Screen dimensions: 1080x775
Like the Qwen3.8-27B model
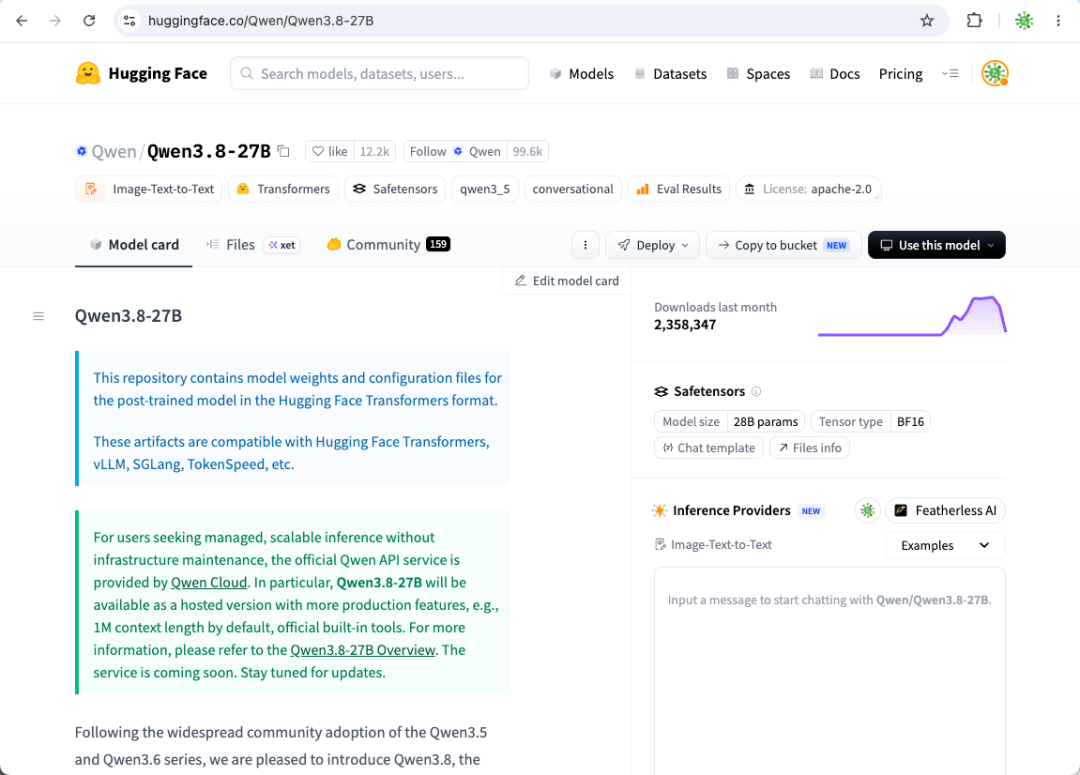pos(330,152)
